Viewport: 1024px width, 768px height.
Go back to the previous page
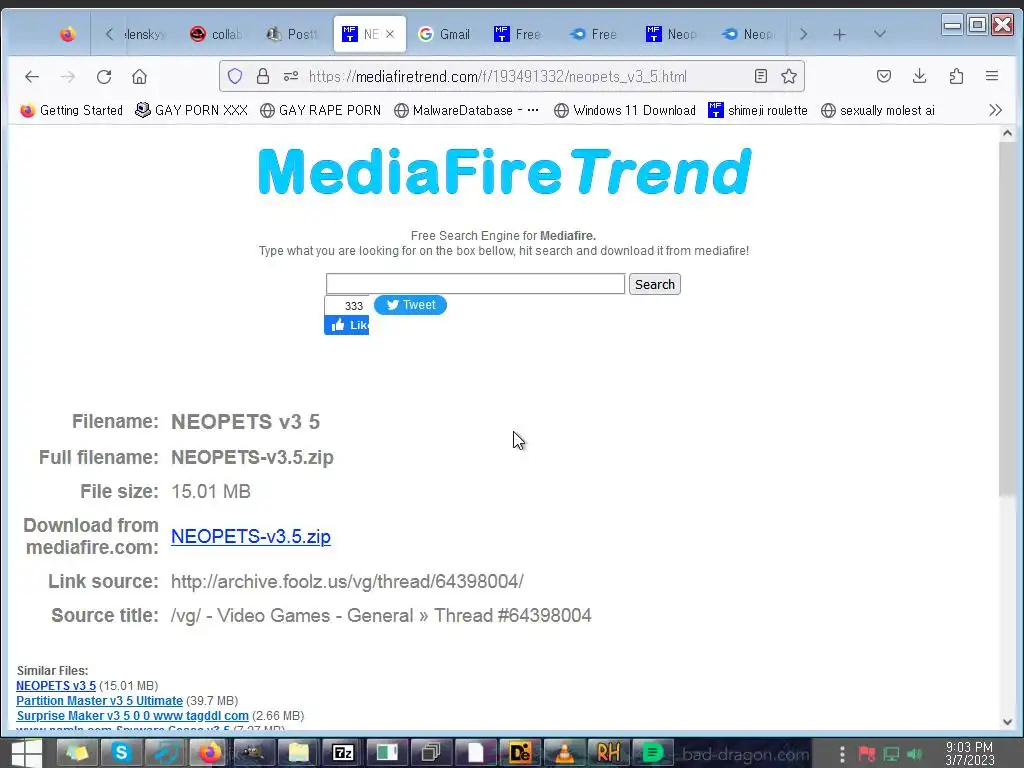32,77
